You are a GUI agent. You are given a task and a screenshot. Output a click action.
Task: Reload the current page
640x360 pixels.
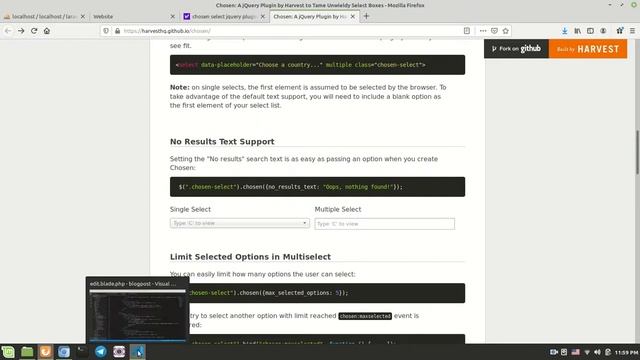pyautogui.click(x=34, y=31)
